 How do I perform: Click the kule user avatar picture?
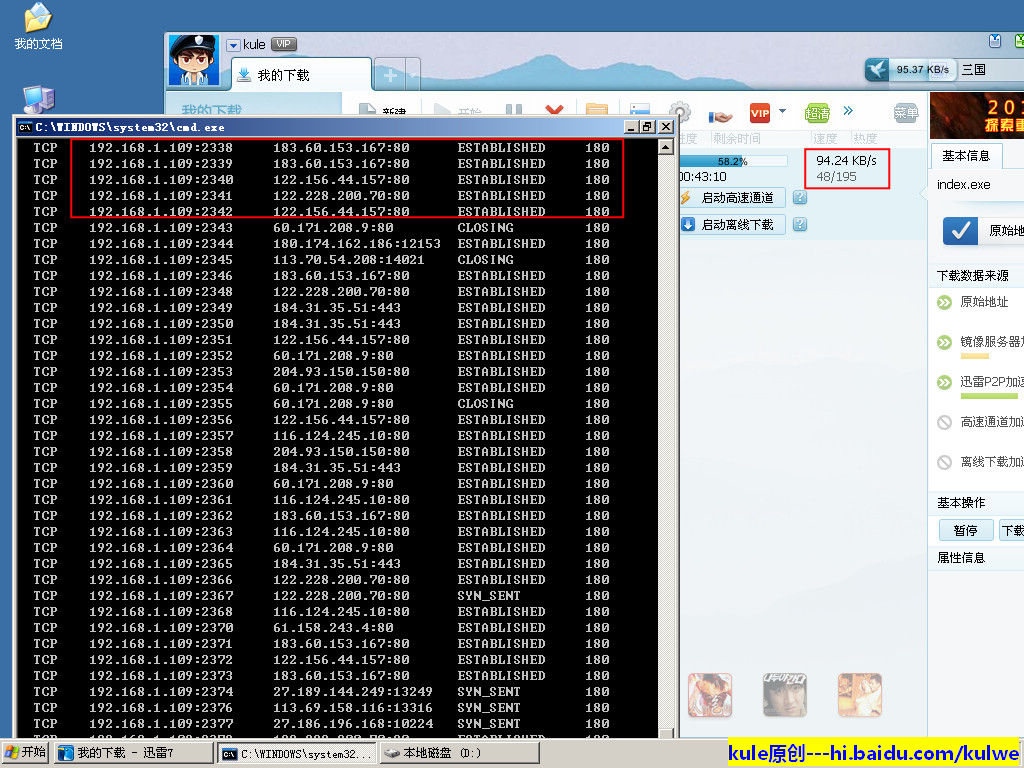(x=193, y=60)
